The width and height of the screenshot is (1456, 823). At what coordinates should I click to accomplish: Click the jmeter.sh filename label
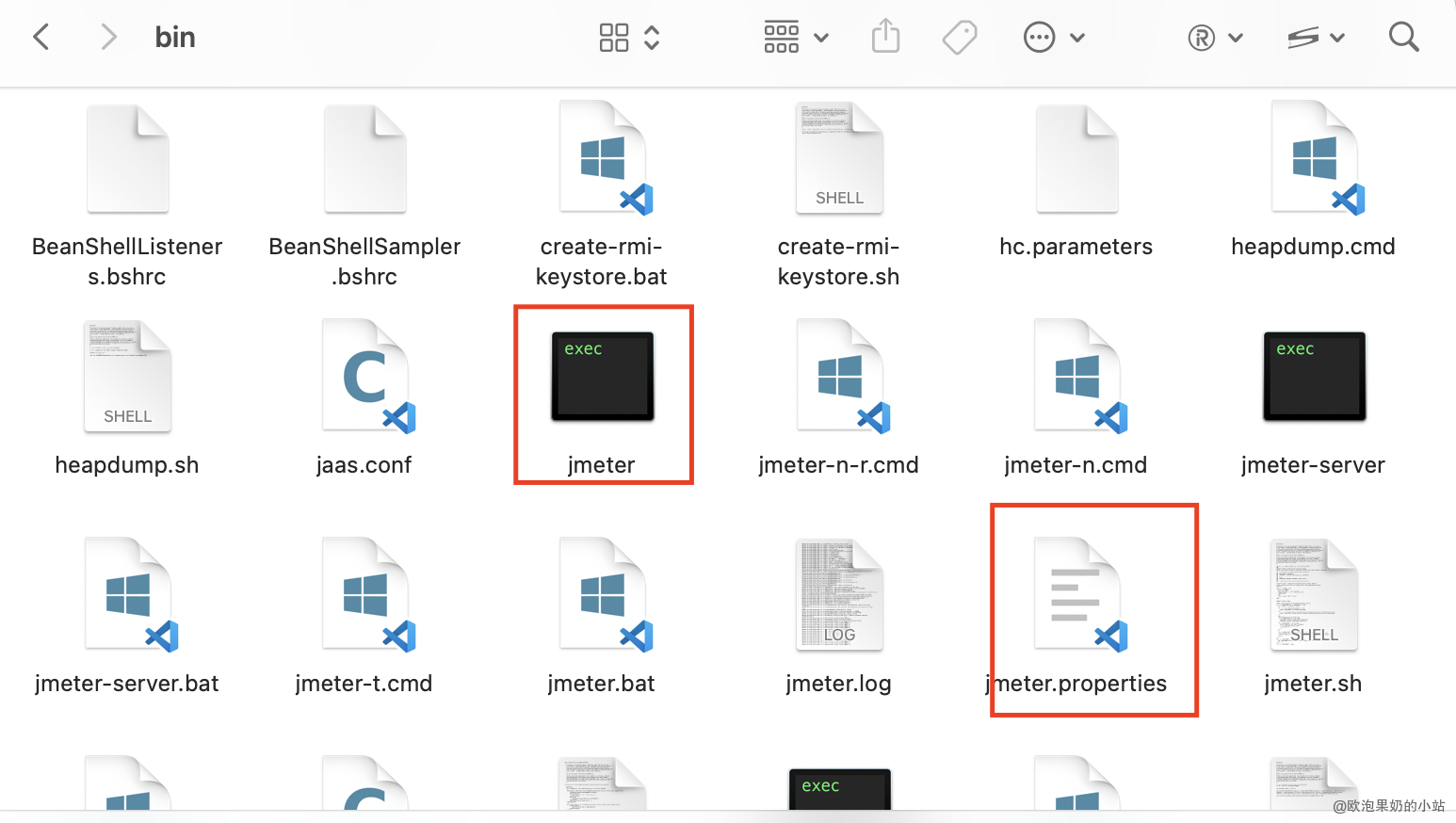1313,684
